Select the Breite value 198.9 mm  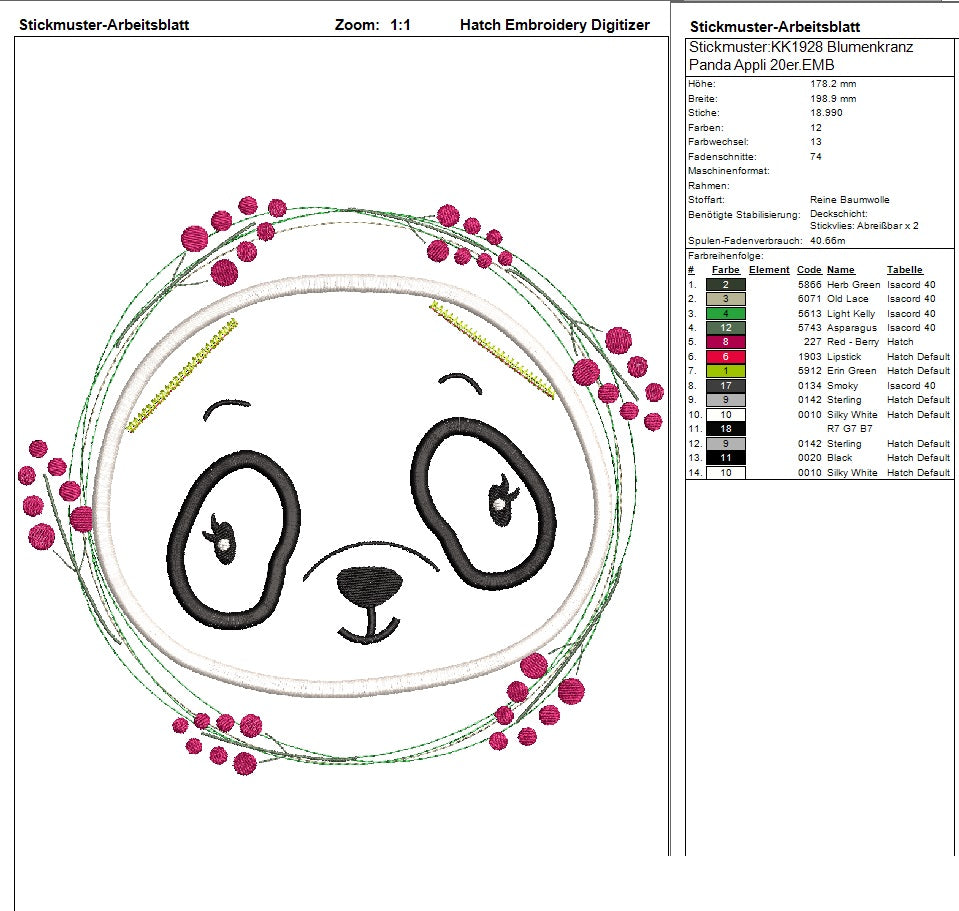click(833, 98)
